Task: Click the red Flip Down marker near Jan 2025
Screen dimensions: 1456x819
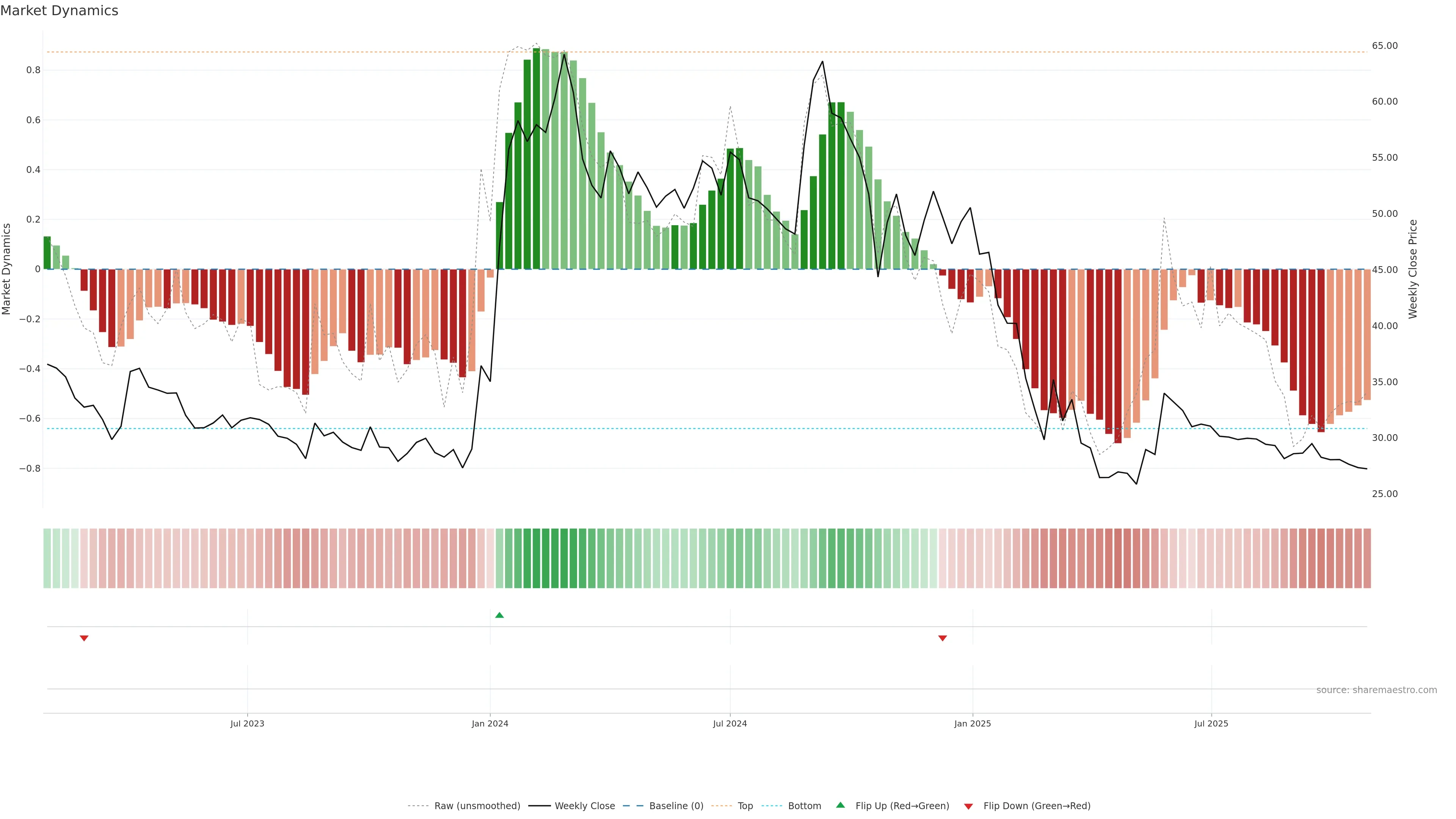Action: point(942,638)
